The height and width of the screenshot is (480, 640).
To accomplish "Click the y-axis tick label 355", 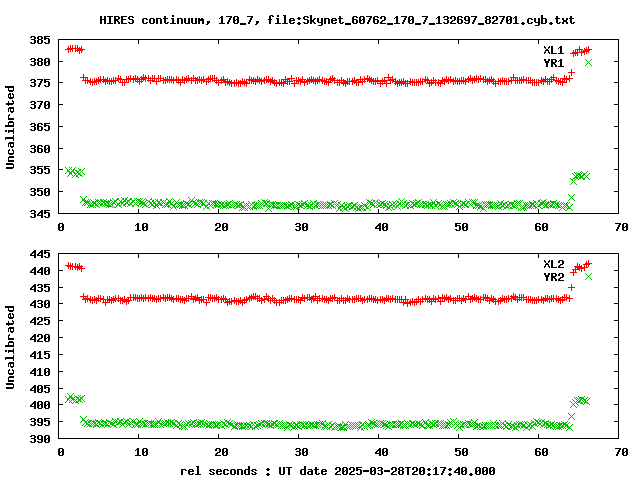I will click(40, 170).
